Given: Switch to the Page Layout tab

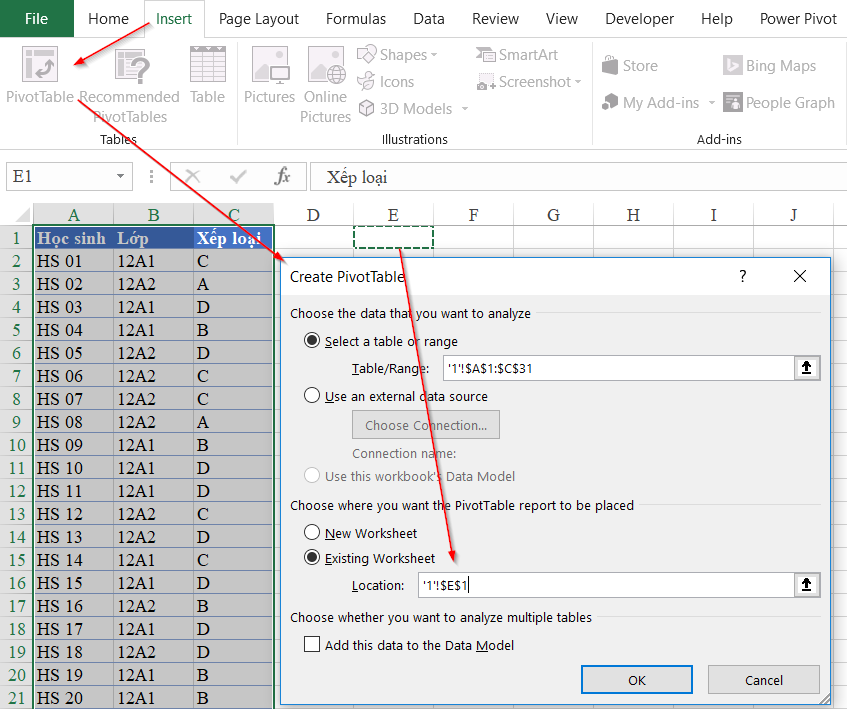Looking at the screenshot, I should click(259, 18).
